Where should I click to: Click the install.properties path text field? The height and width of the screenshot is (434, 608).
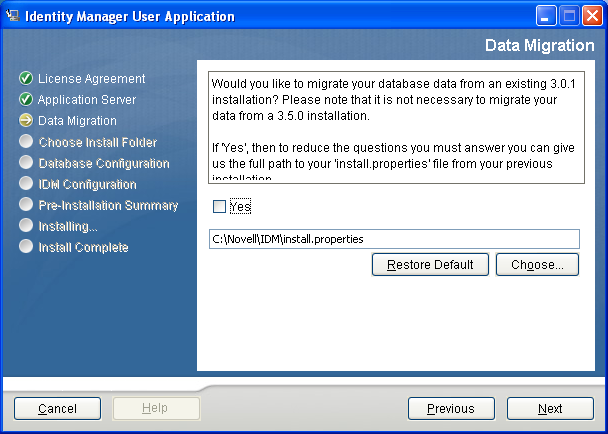[394, 239]
